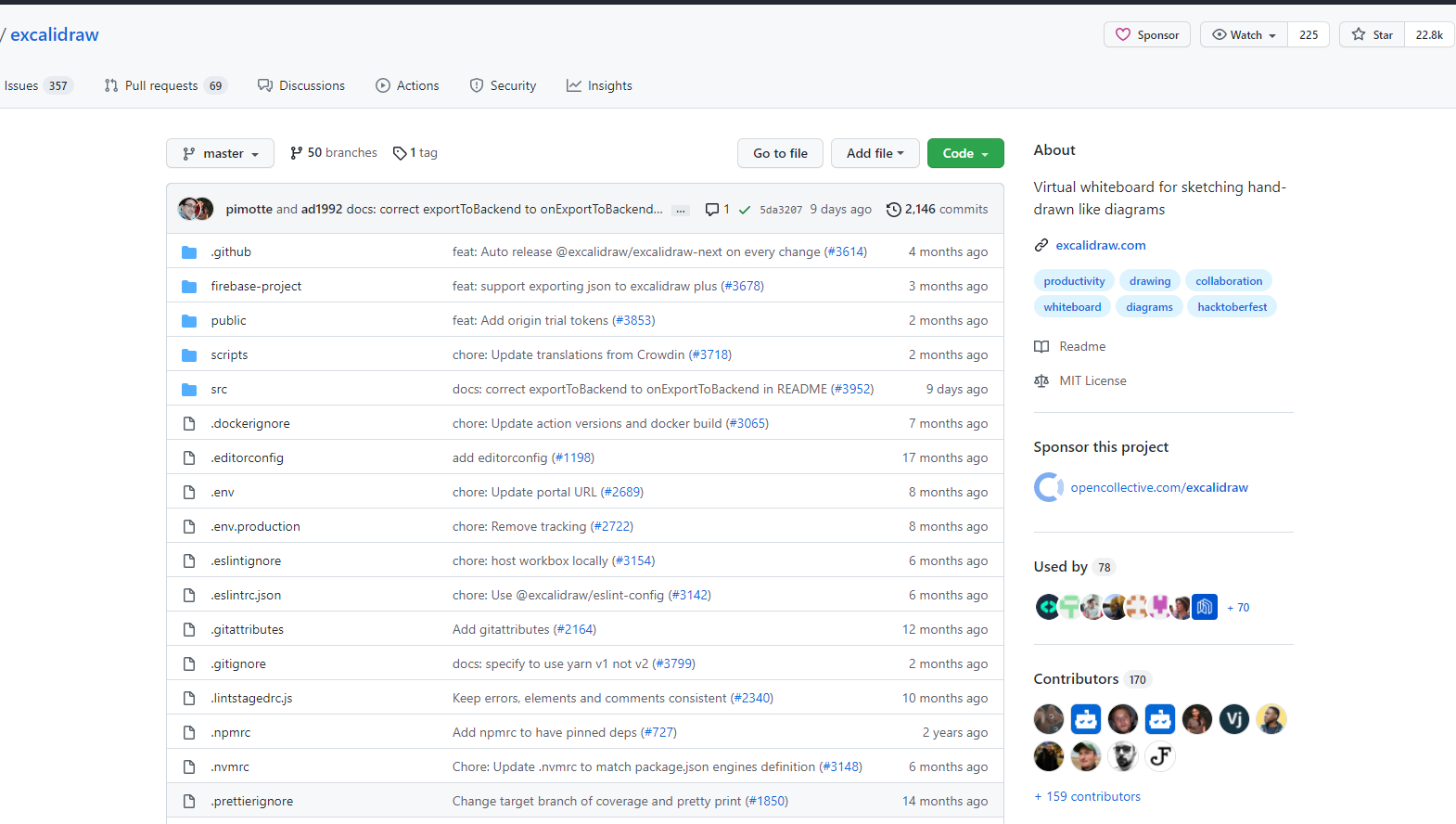Open the Used by 78 heading link
1456x824 pixels.
(1074, 567)
